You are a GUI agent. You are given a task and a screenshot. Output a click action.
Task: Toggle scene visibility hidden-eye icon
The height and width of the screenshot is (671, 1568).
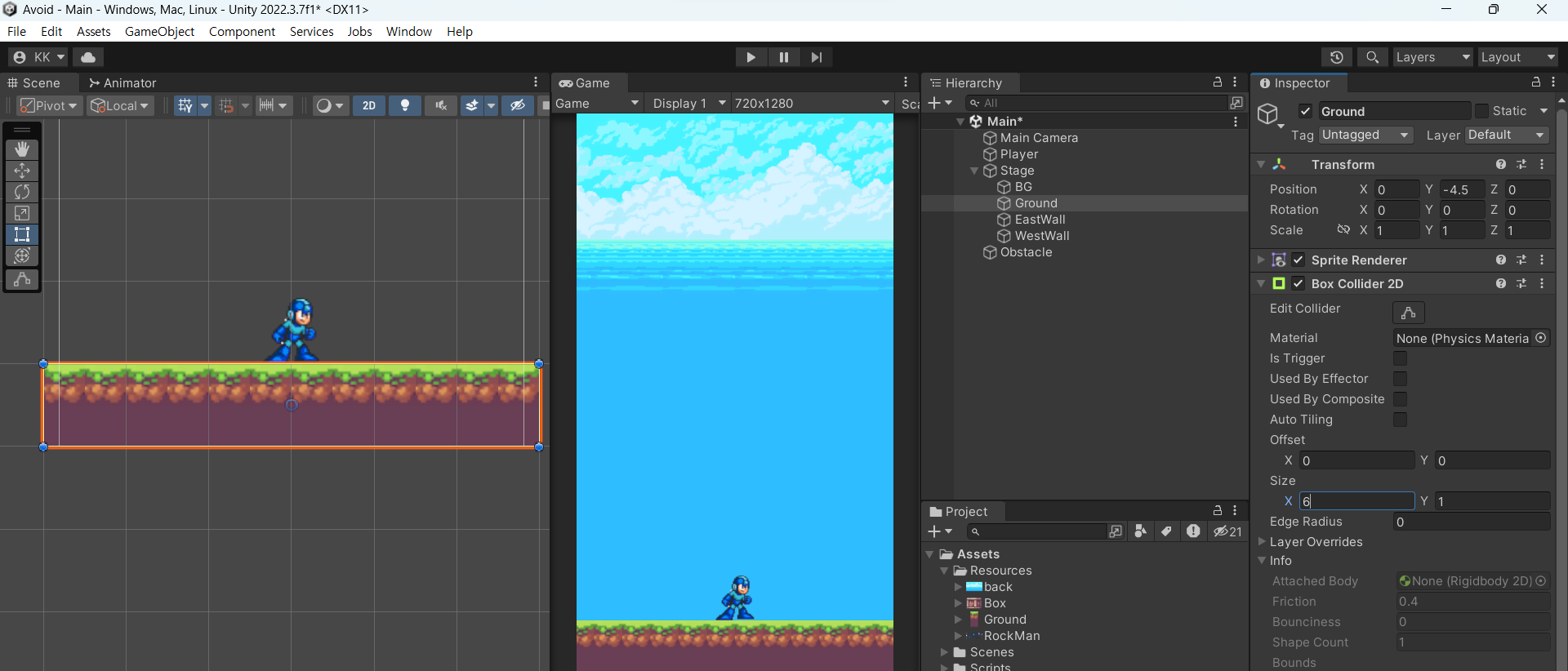[x=518, y=105]
